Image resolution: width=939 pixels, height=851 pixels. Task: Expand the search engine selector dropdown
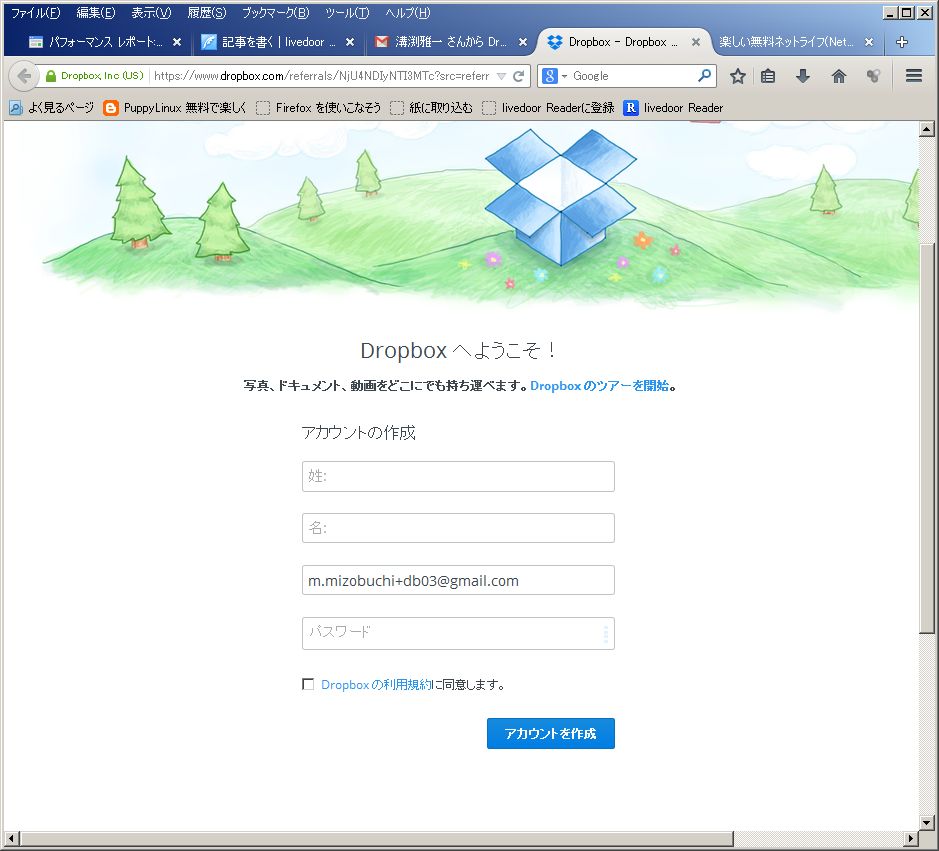click(x=564, y=77)
